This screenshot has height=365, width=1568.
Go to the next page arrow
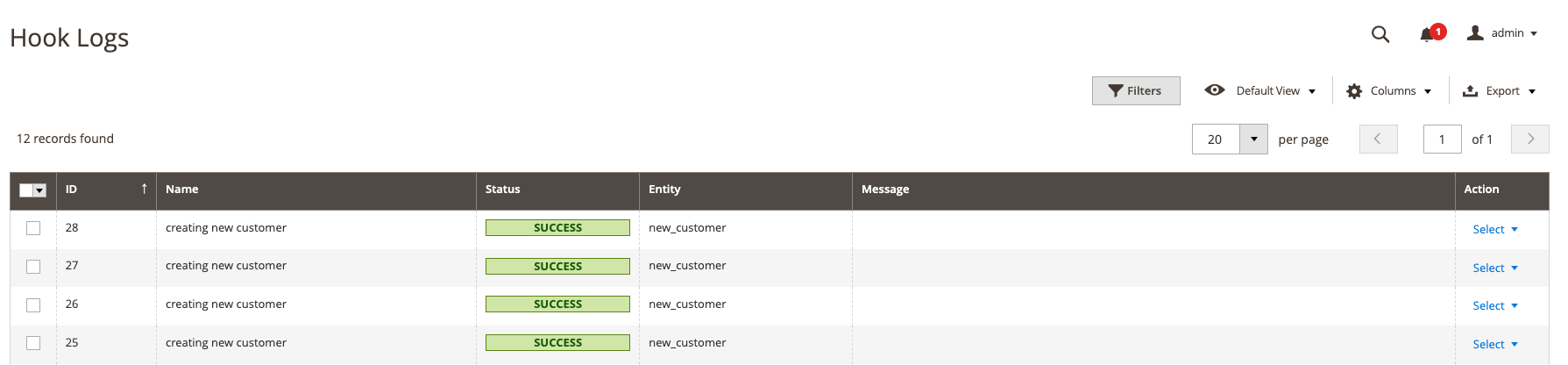click(x=1530, y=139)
